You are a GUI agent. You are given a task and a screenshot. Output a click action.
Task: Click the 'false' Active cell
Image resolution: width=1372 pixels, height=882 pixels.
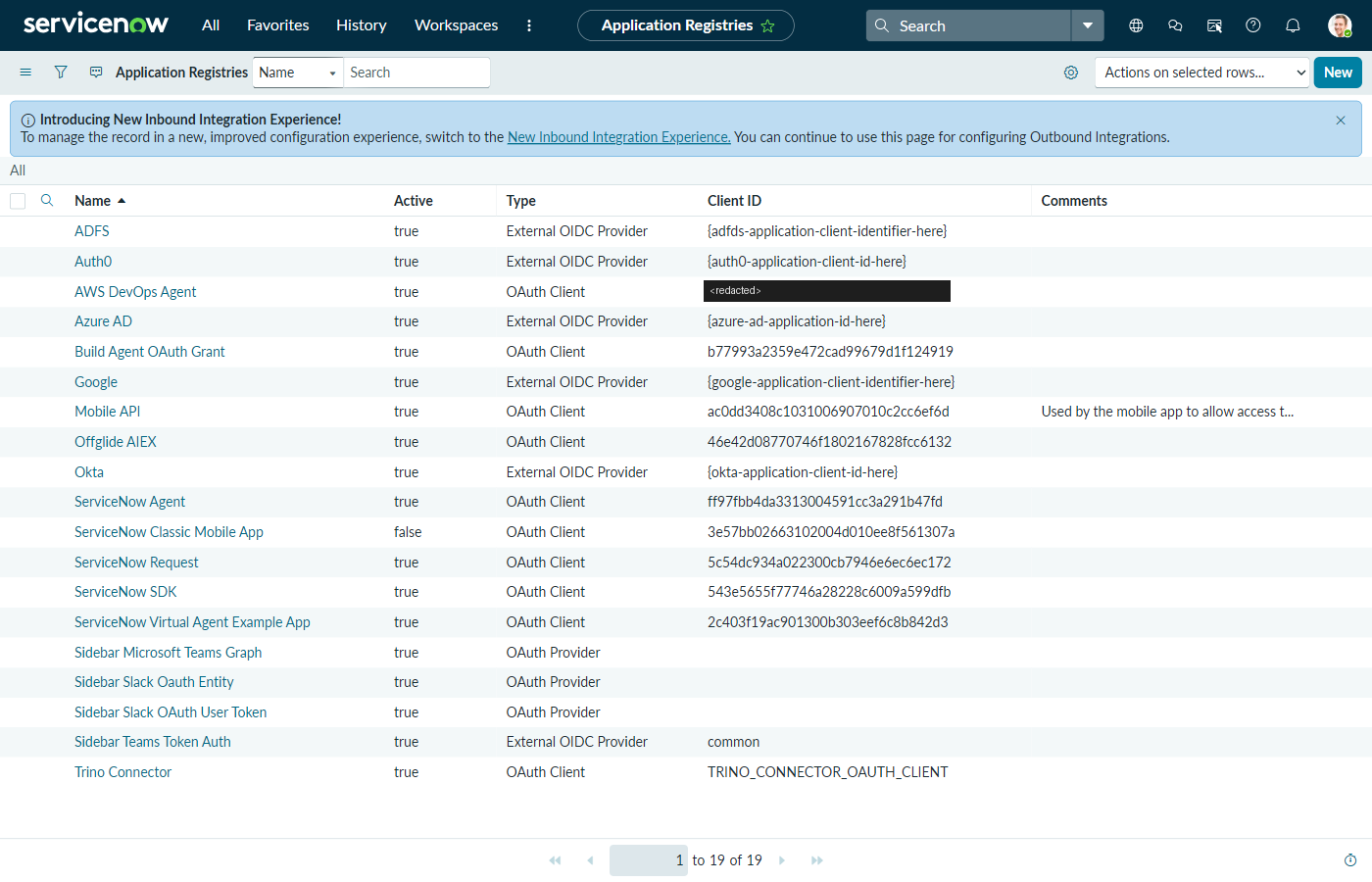[x=408, y=532]
